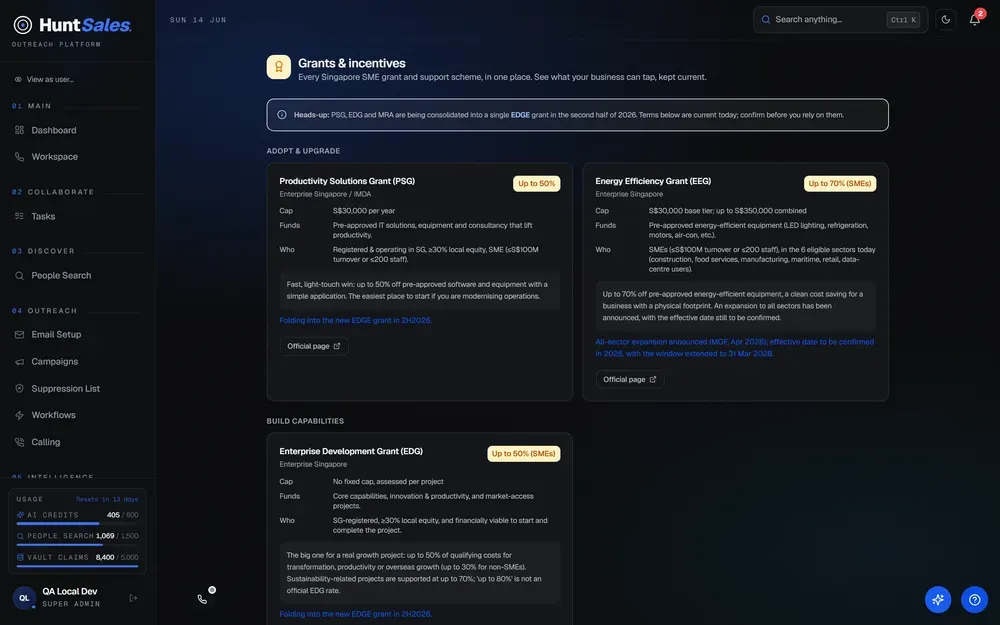Toggle View as user mode

[x=44, y=80]
